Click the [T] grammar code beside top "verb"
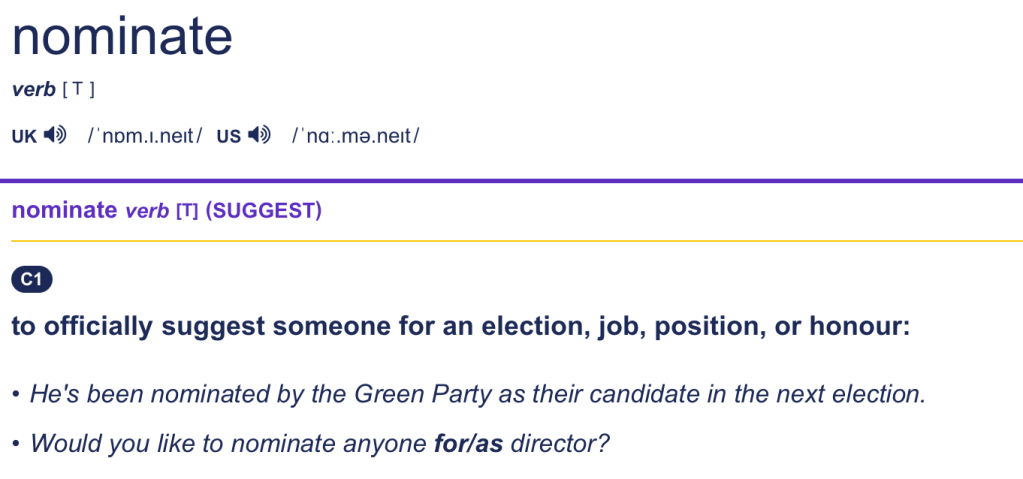This screenshot has width=1023, height=479. tap(78, 90)
